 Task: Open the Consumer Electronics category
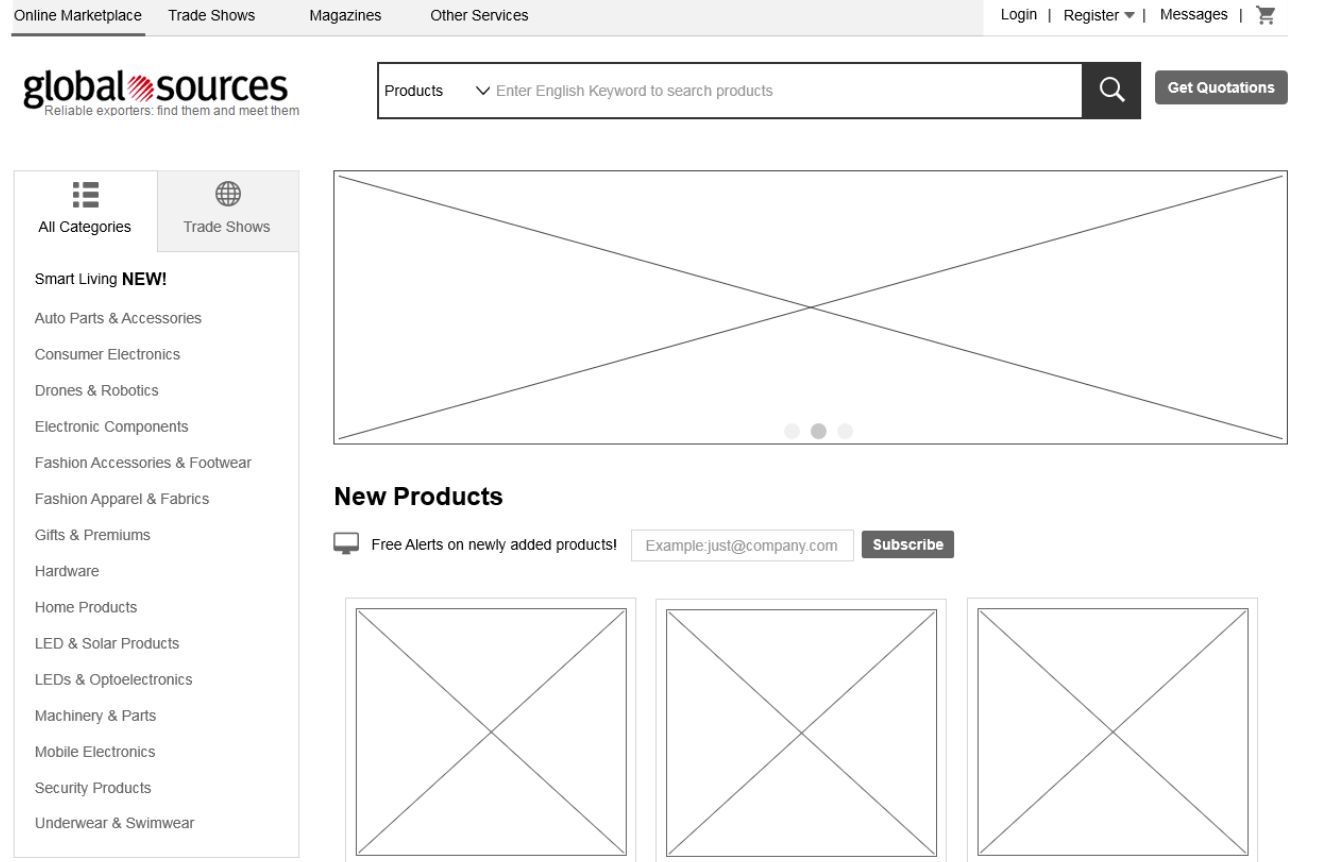[x=107, y=354]
